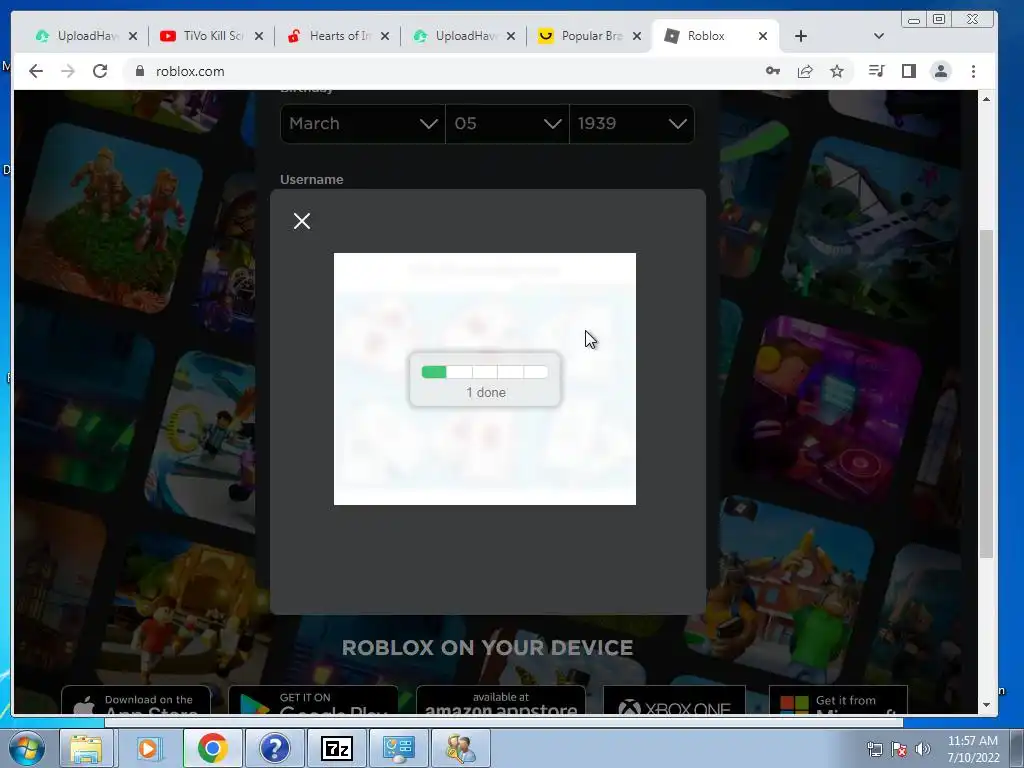
Task: Open the Help question mark taskbar icon
Action: tap(274, 748)
